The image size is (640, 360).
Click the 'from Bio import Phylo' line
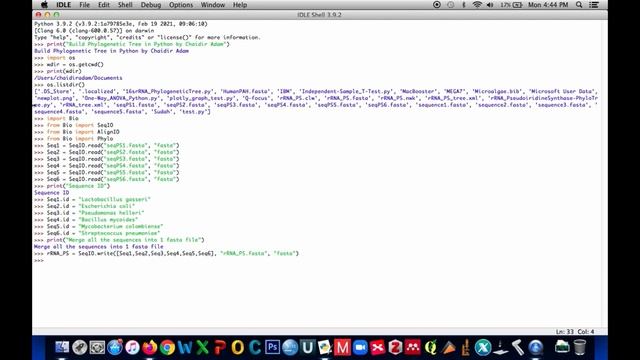pyautogui.click(x=73, y=138)
